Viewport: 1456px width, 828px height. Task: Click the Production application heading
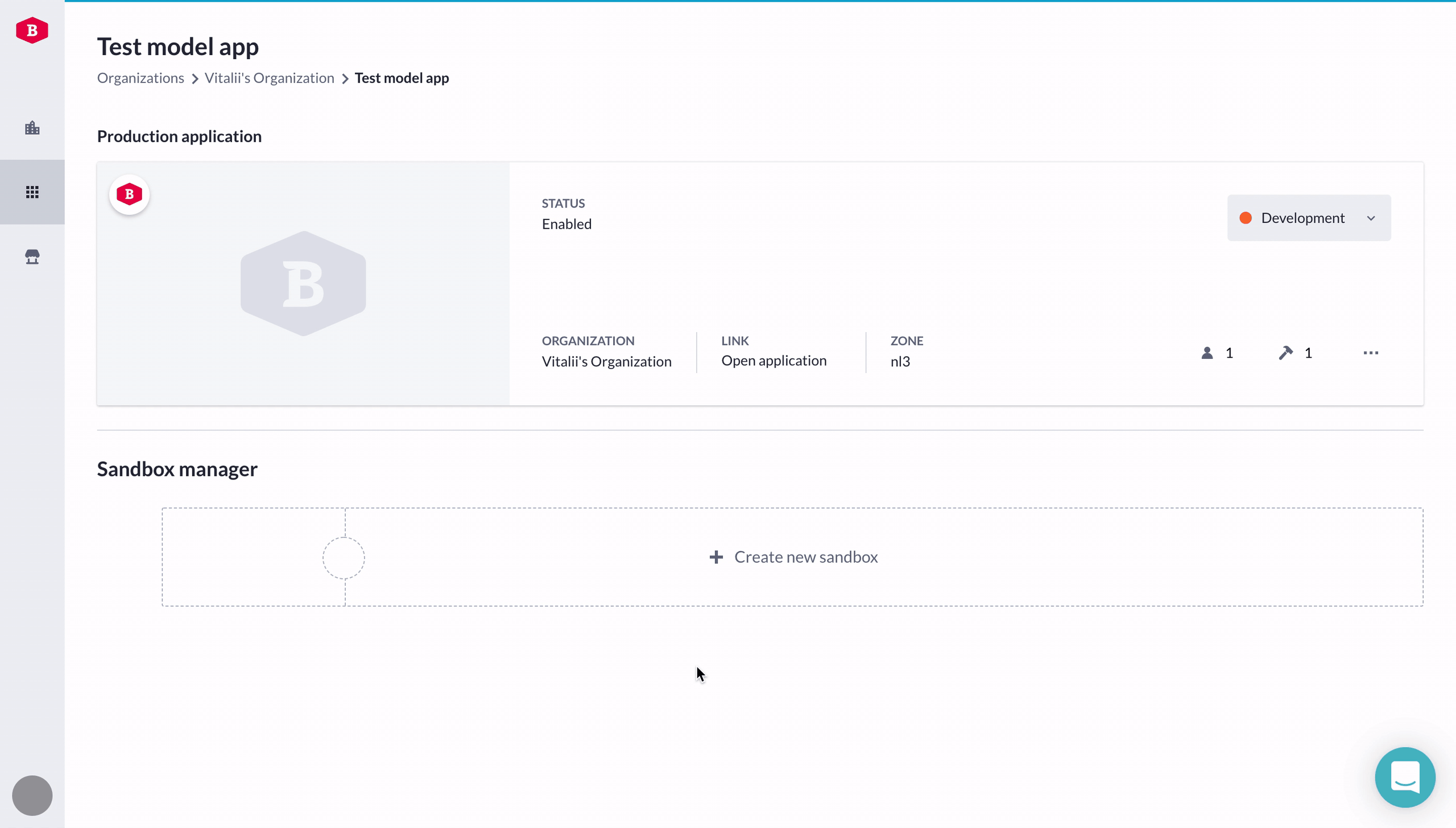[x=179, y=136]
